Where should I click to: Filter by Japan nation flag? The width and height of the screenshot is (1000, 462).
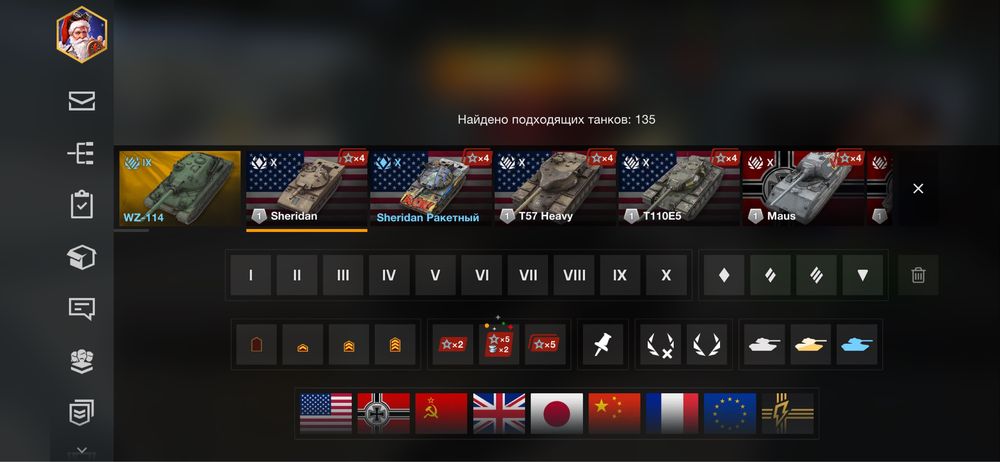pyautogui.click(x=557, y=414)
